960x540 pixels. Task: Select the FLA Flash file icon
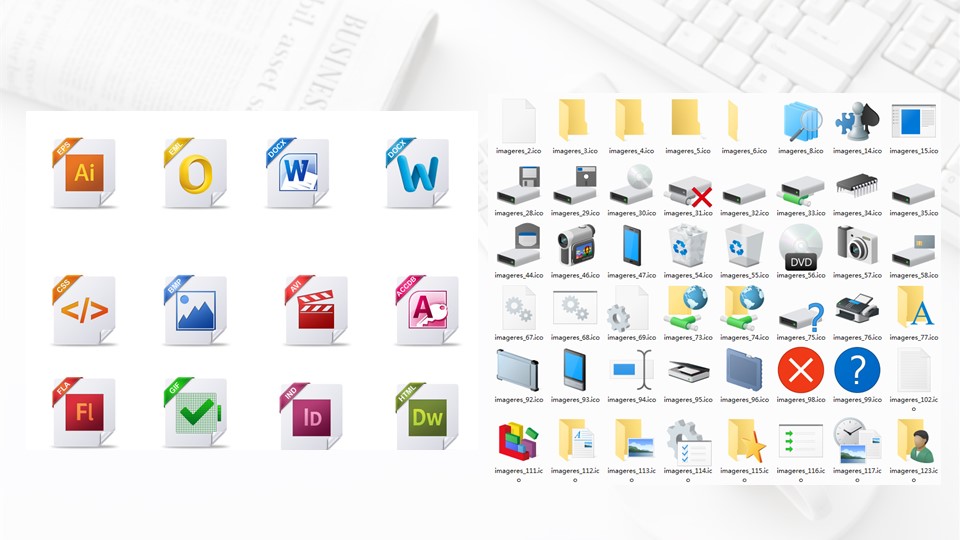click(84, 412)
